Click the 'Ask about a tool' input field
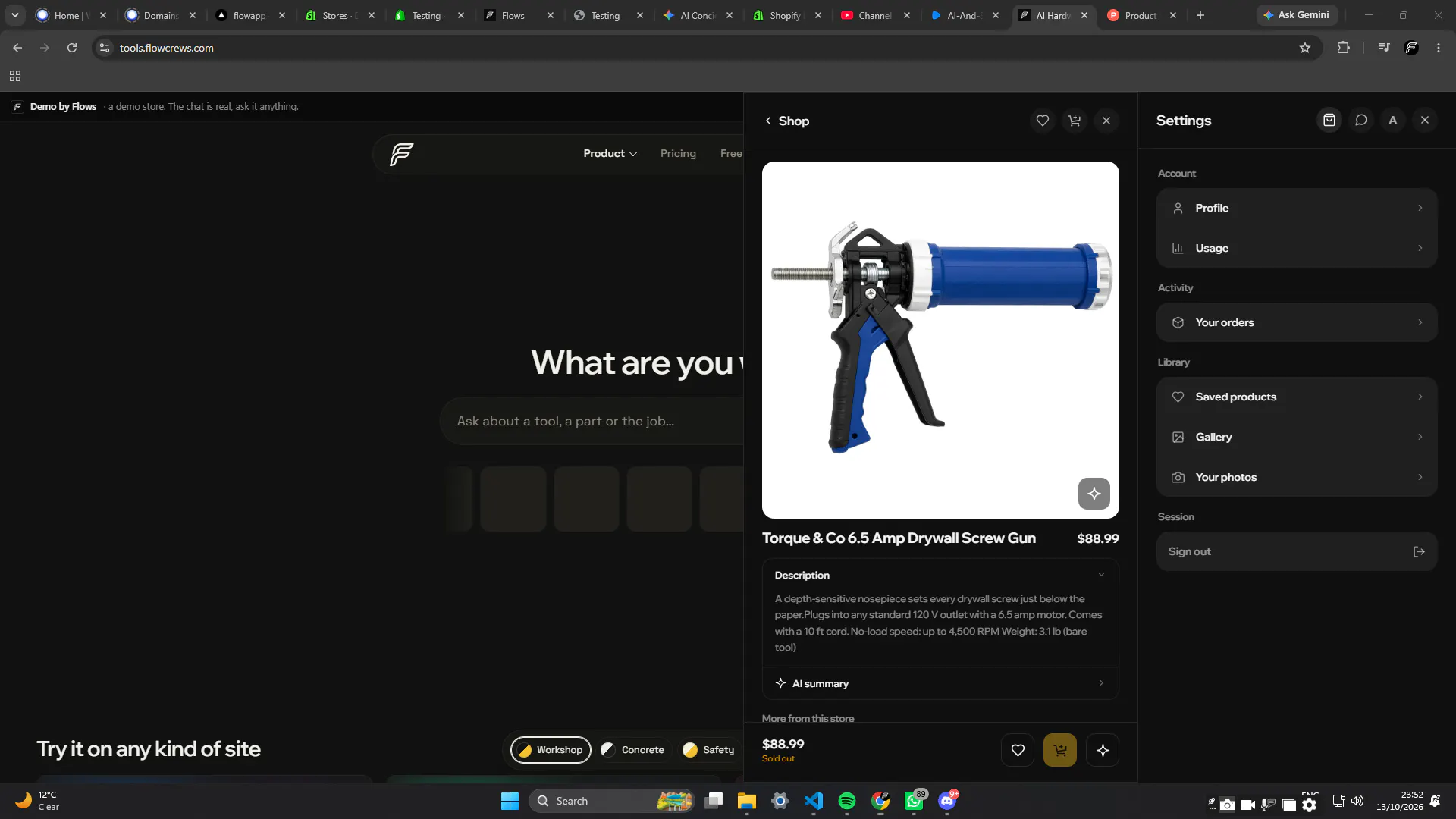Screen dimensions: 1456x819 point(591,421)
